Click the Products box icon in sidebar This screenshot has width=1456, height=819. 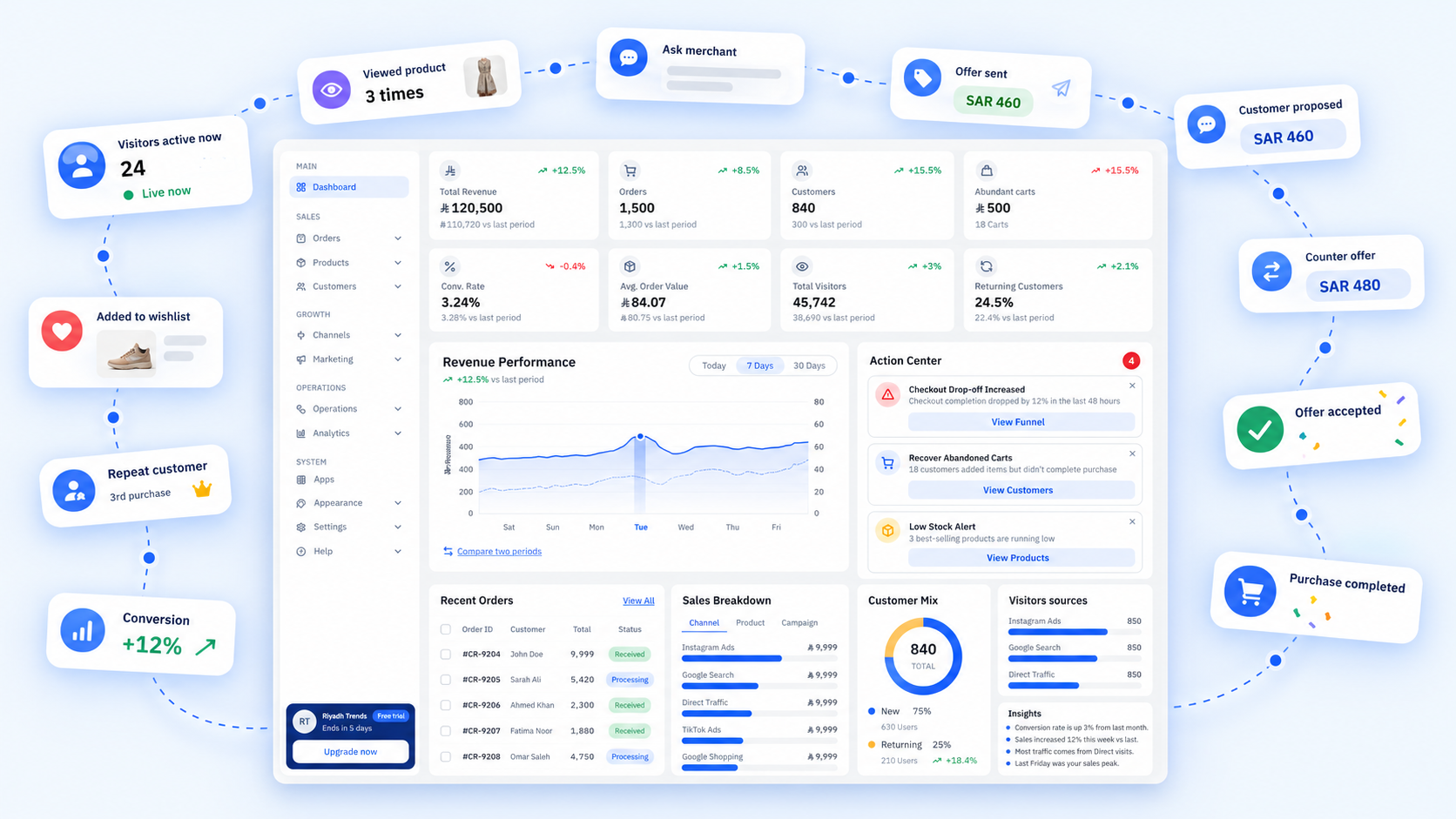pos(301,263)
